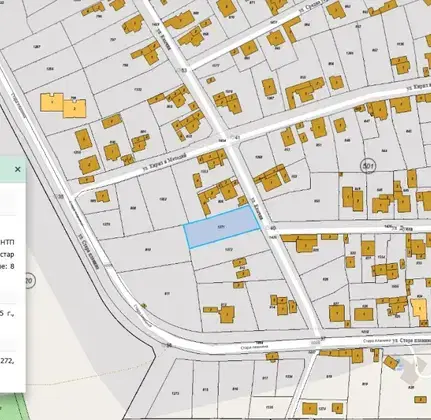Click street node marker 36

[x=168, y=345]
